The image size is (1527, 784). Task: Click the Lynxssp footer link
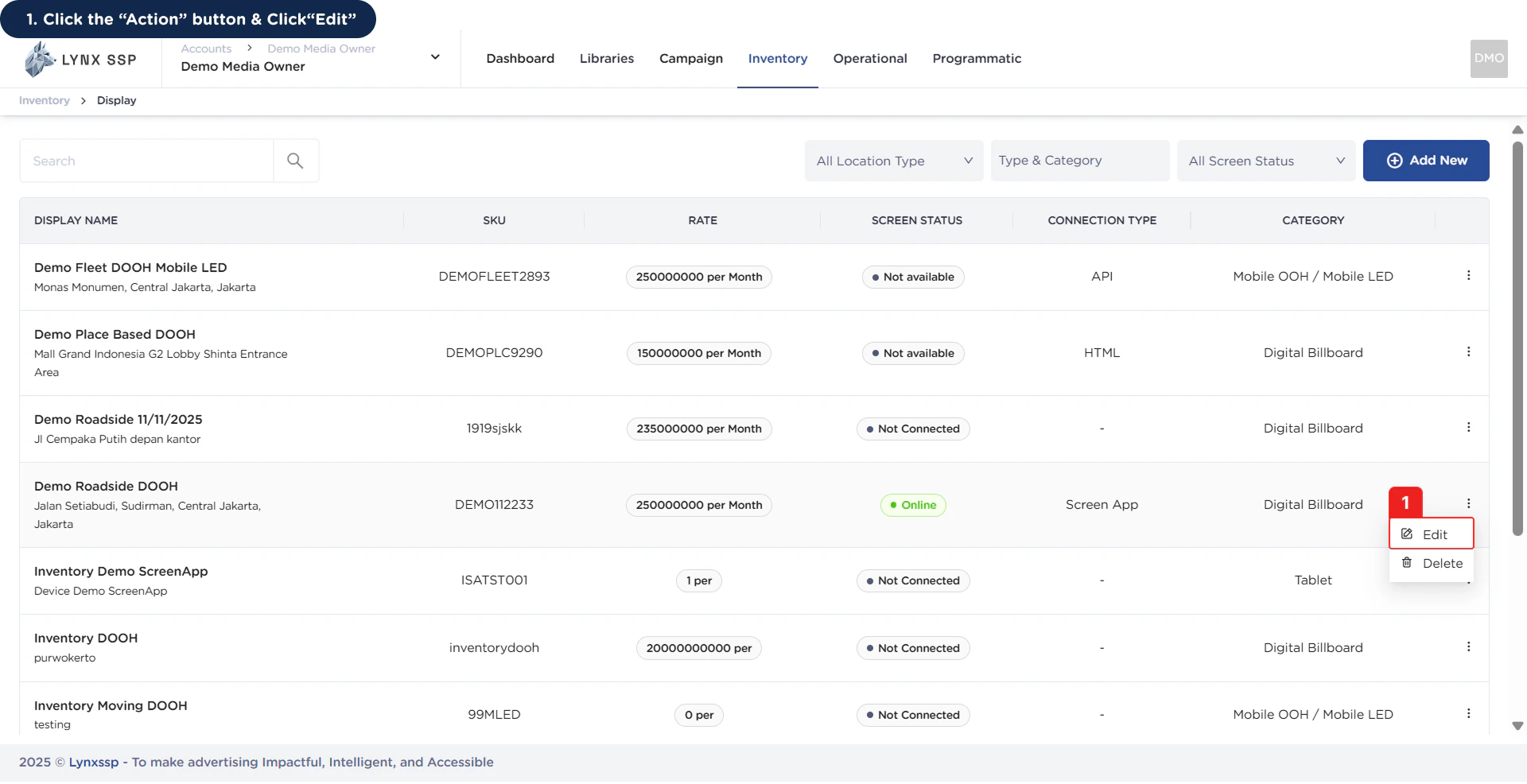[x=94, y=763]
